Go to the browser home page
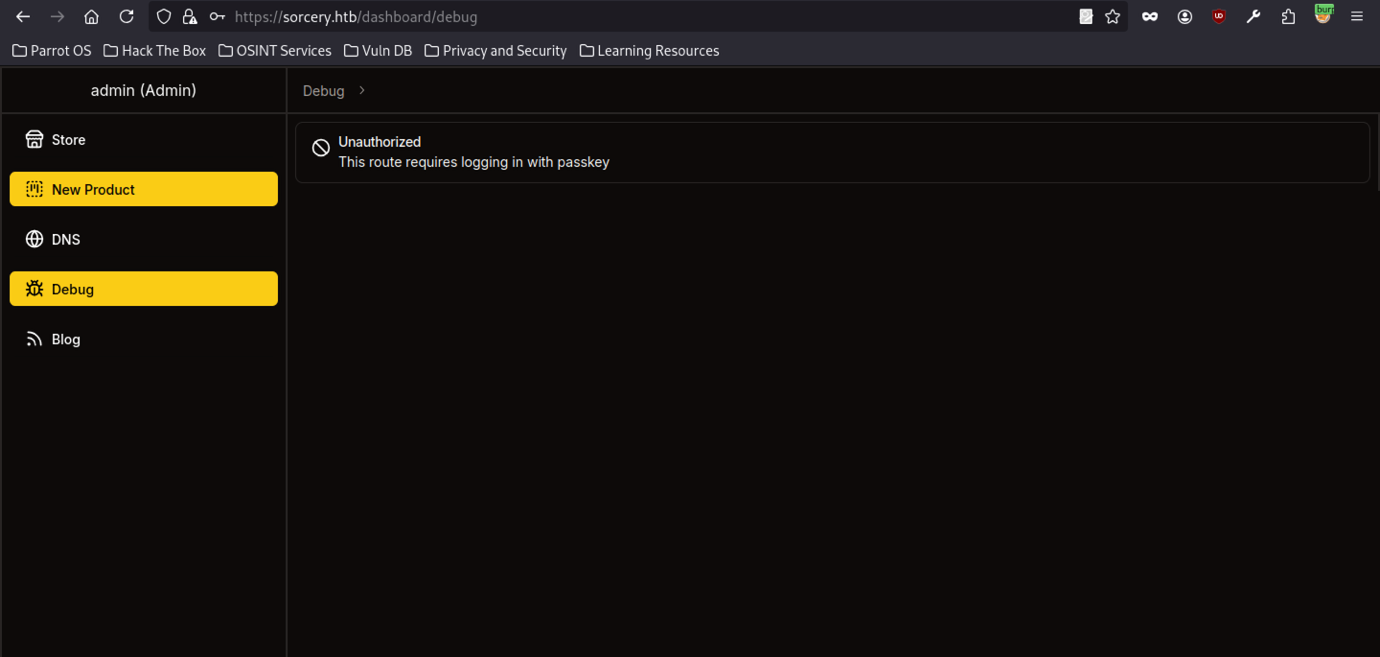This screenshot has height=657, width=1380. tap(91, 17)
